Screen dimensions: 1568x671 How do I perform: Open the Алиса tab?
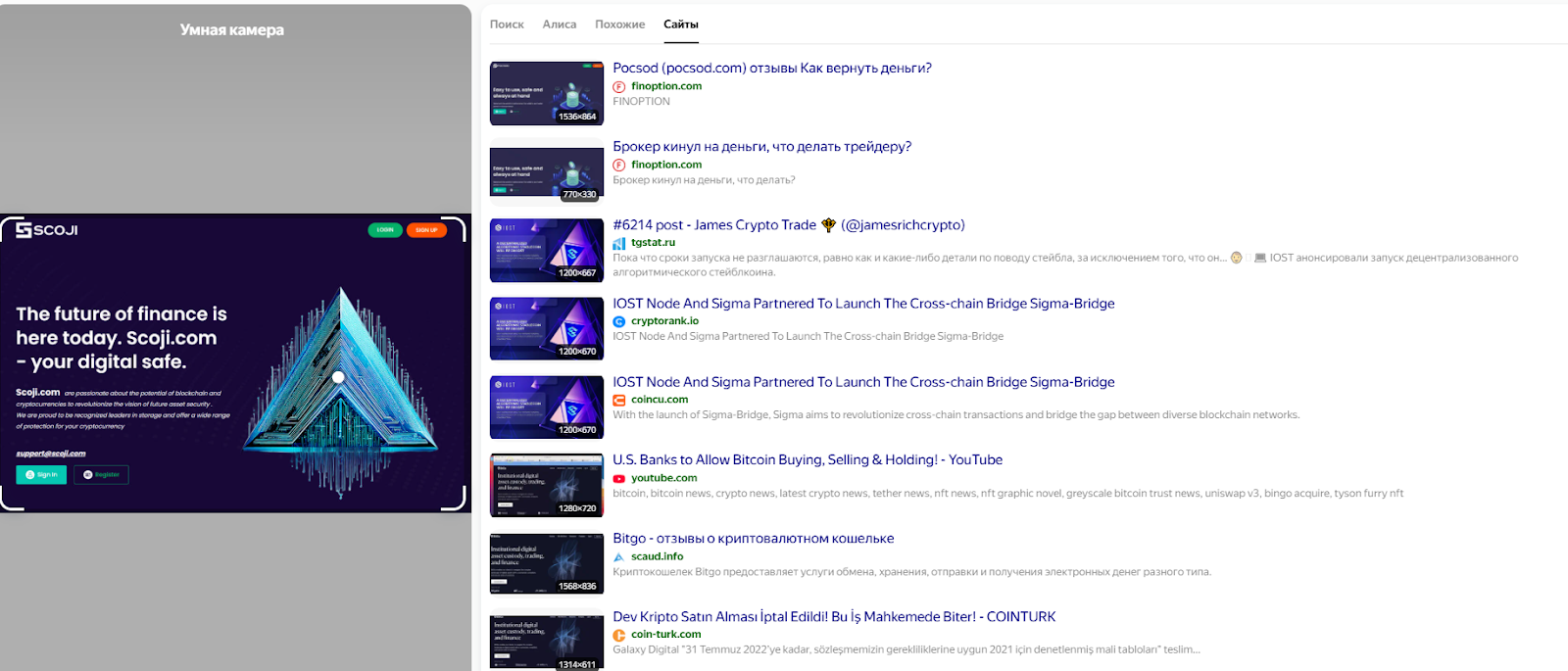559,24
